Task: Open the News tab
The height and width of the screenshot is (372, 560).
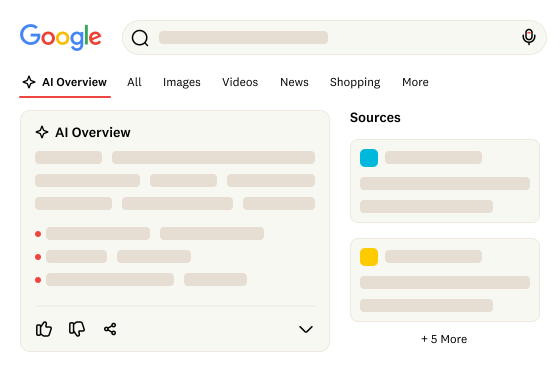Action: pyautogui.click(x=294, y=82)
